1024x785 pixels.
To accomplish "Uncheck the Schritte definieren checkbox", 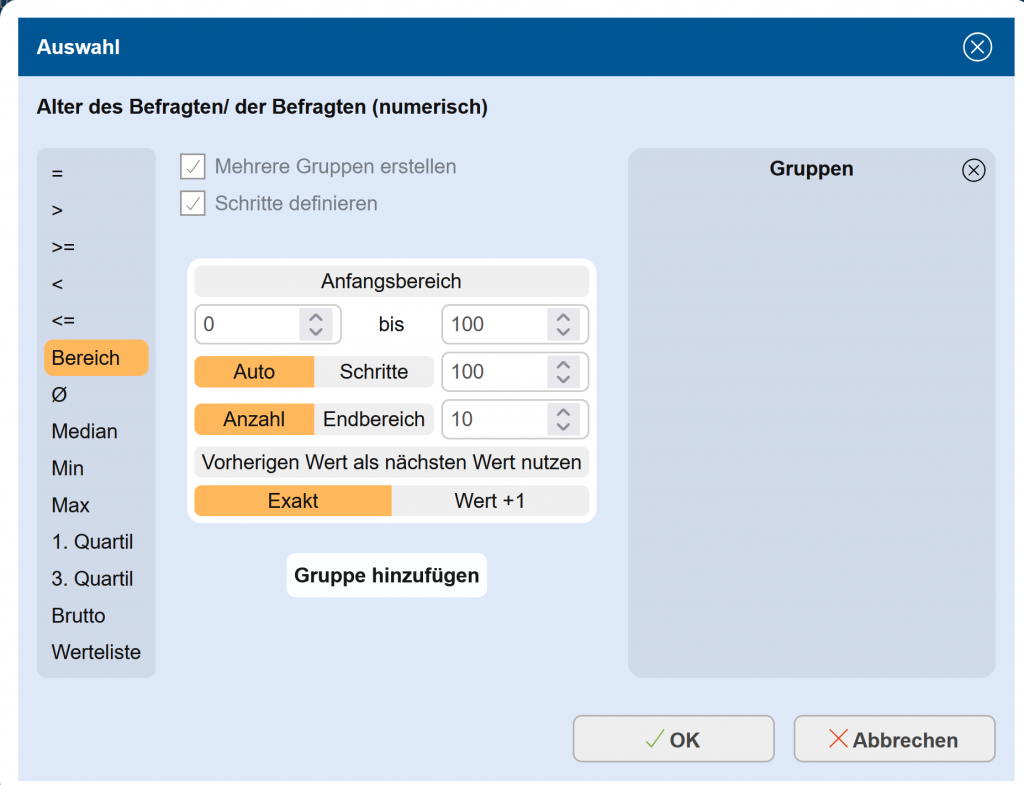I will click(193, 204).
